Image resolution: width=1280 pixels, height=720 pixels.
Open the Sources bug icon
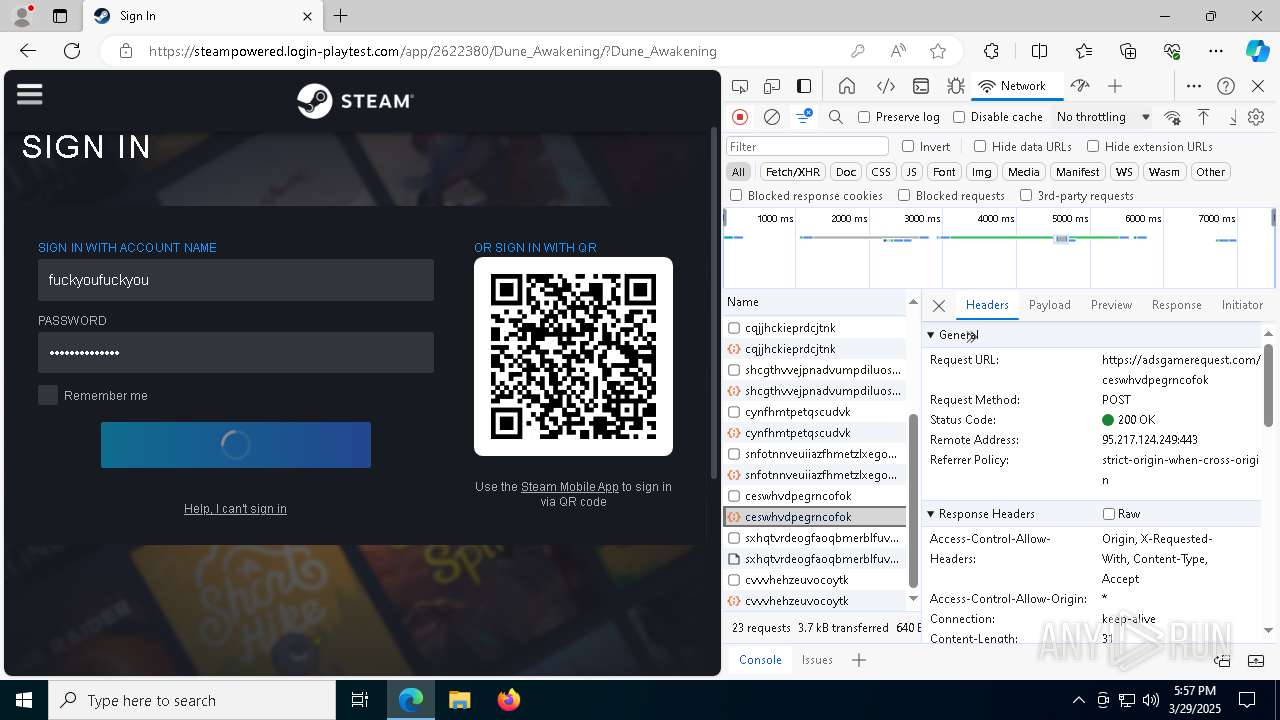[x=955, y=86]
